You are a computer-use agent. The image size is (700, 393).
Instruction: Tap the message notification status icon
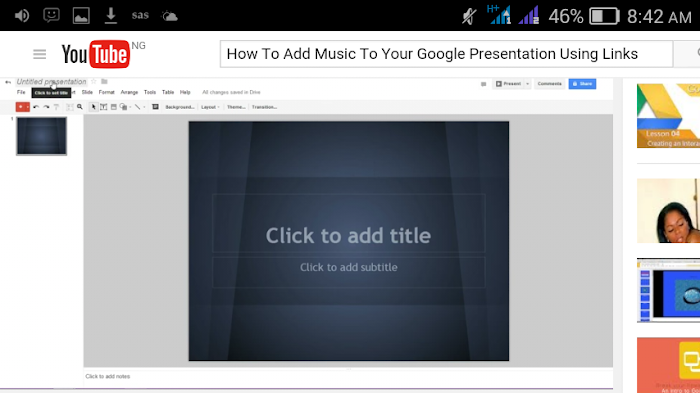(x=51, y=16)
